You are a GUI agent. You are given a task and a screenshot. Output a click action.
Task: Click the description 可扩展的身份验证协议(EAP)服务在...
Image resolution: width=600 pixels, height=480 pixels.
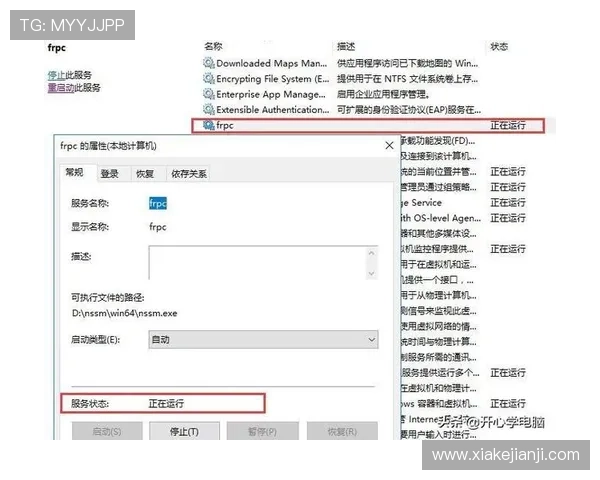tap(409, 110)
